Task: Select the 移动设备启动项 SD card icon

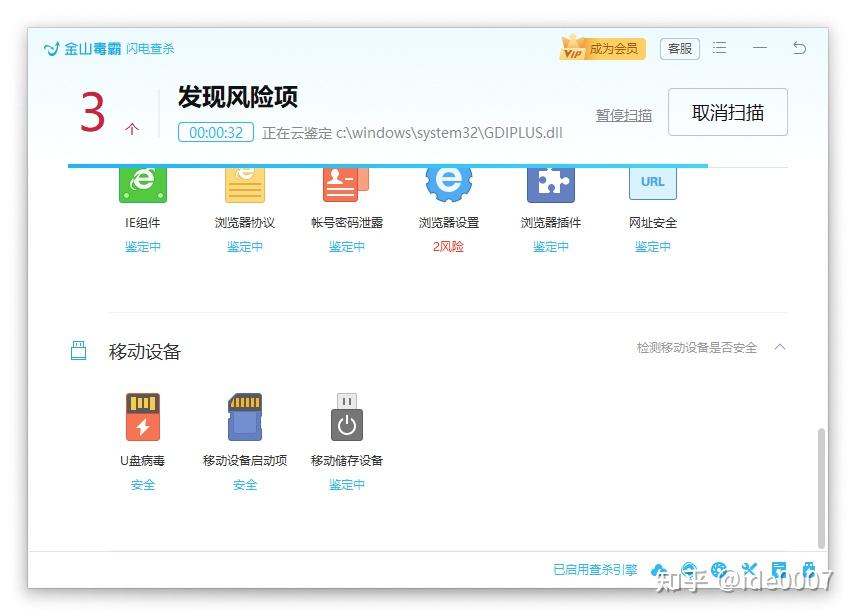Action: pos(244,417)
